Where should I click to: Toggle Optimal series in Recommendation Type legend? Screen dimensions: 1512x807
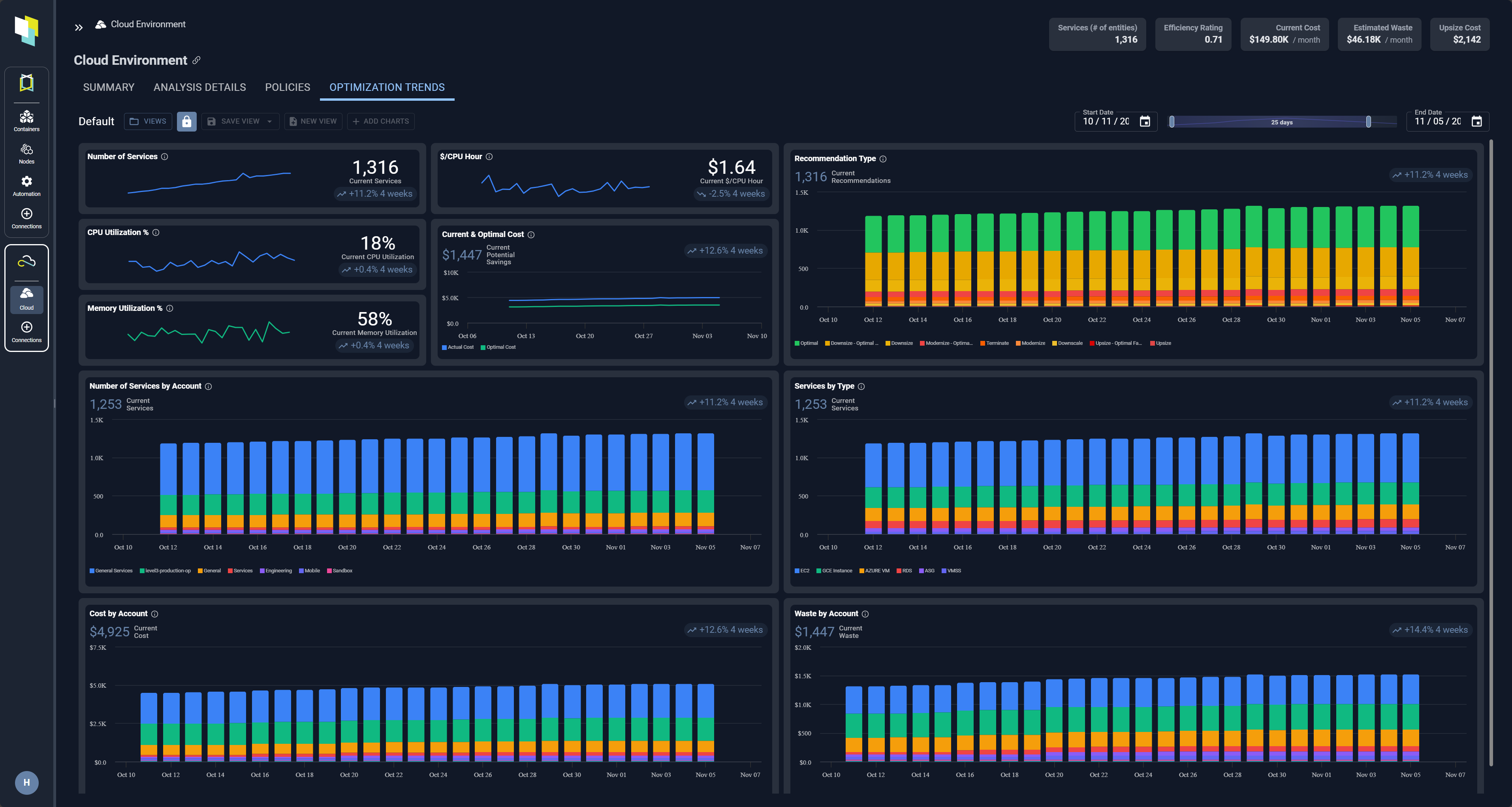[806, 343]
